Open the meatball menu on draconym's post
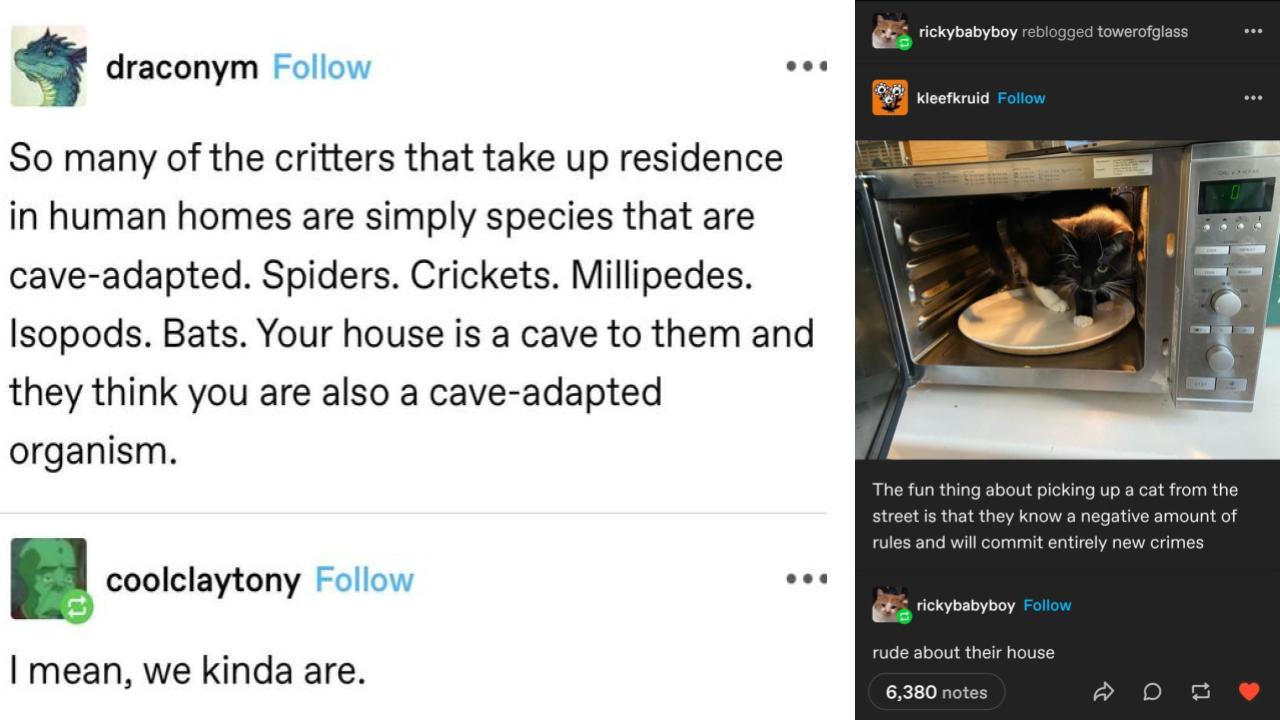The image size is (1280, 720). (806, 66)
